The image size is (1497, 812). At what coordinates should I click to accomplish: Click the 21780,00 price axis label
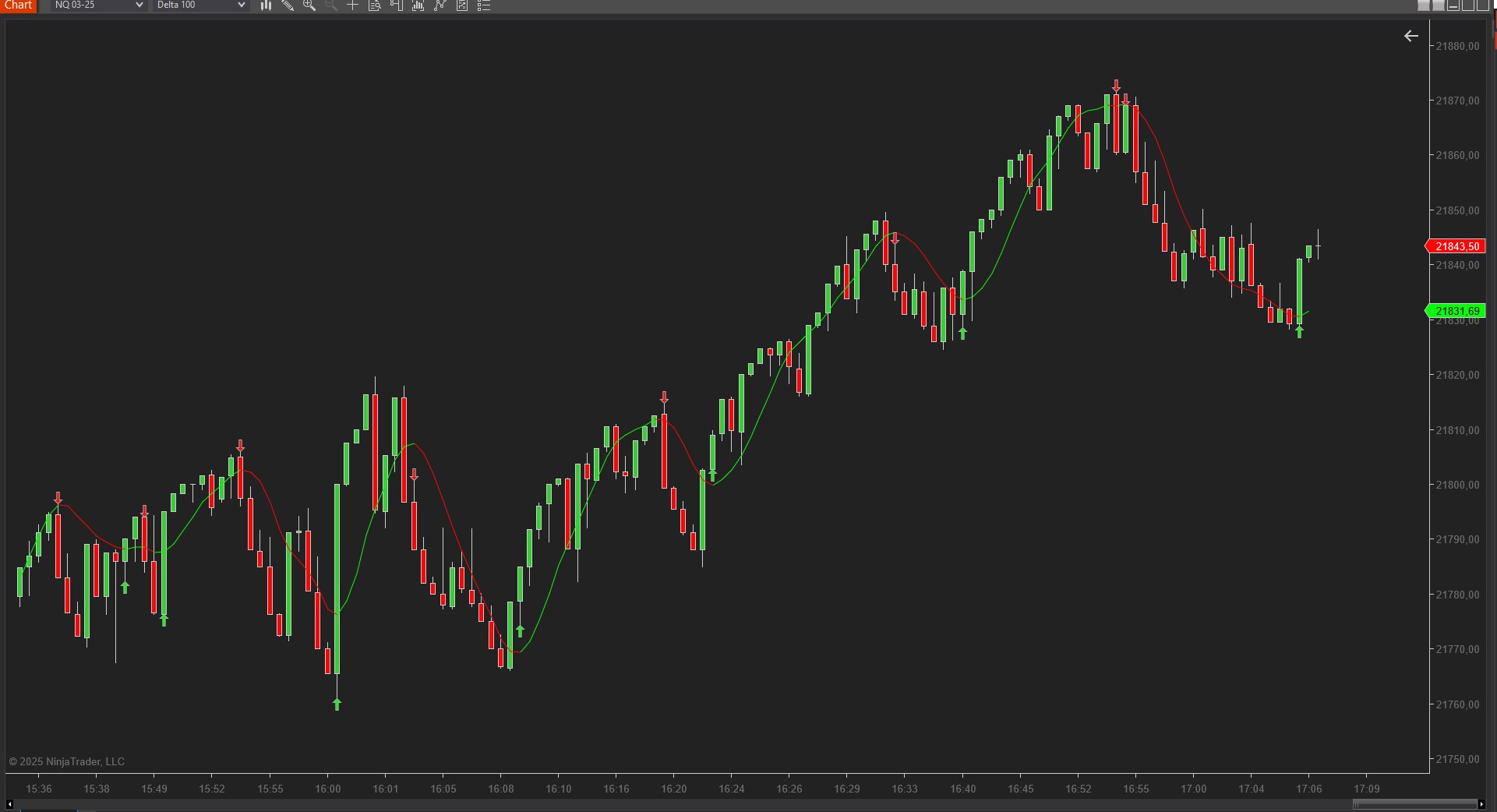(1457, 595)
